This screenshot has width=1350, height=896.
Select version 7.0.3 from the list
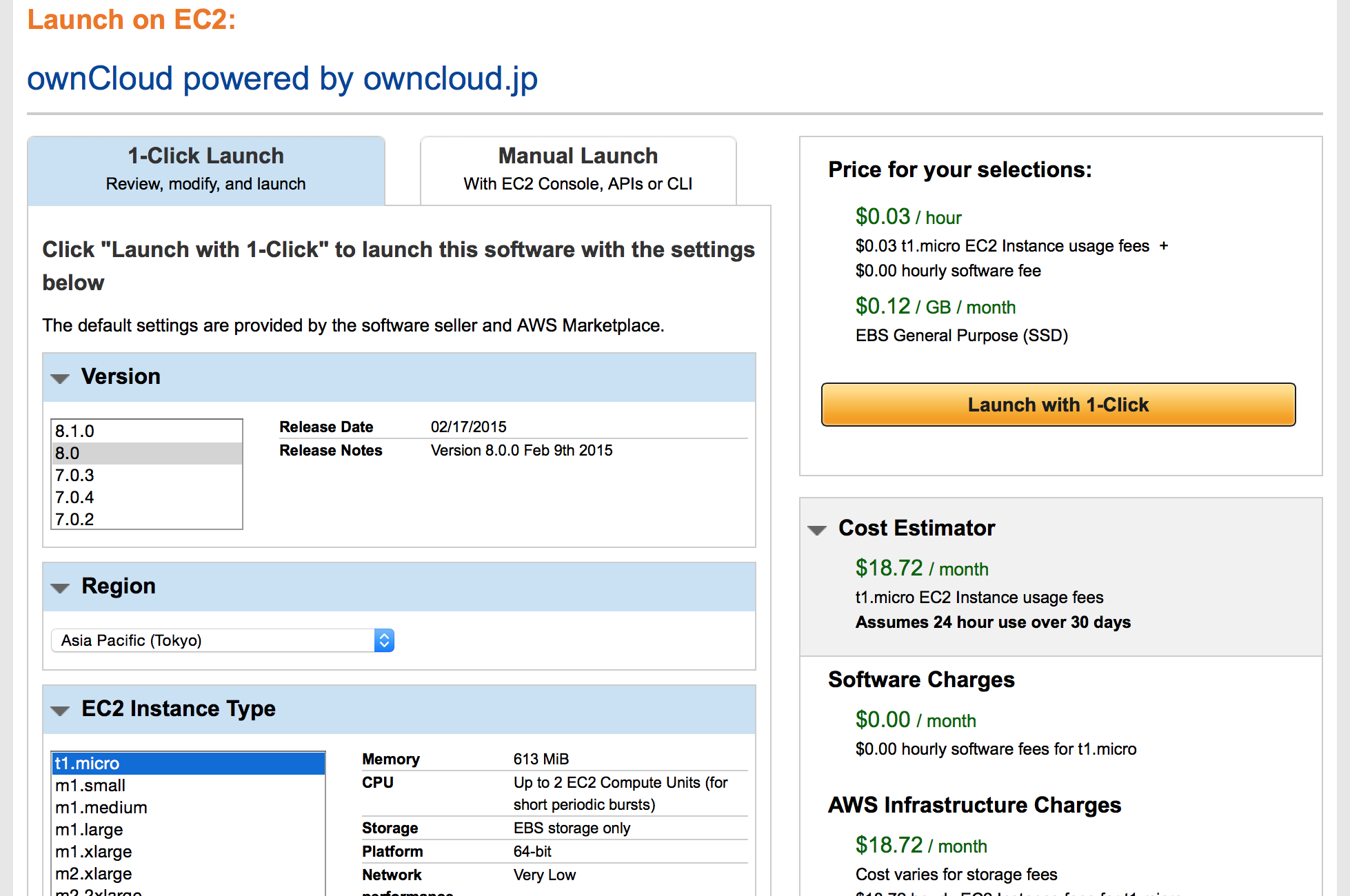pyautogui.click(x=76, y=475)
